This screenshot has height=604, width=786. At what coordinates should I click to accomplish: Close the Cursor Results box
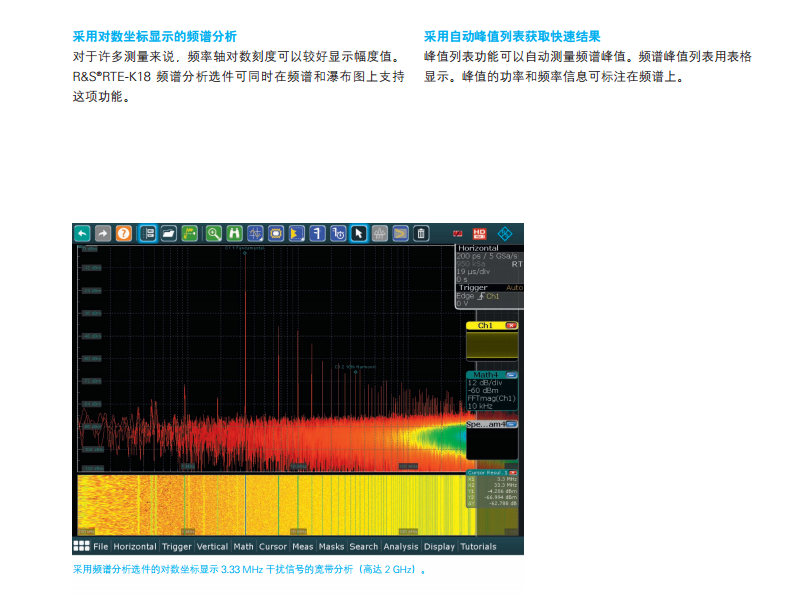pyautogui.click(x=513, y=473)
